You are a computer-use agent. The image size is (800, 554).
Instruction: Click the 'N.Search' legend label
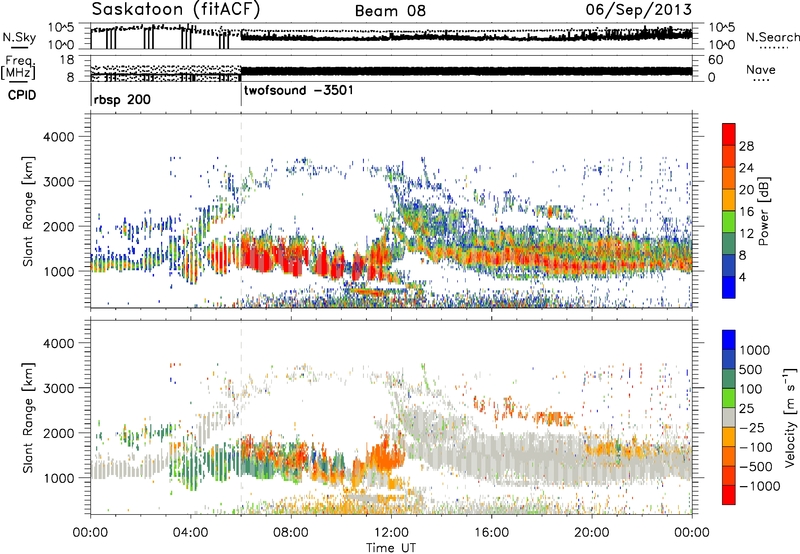[772, 37]
